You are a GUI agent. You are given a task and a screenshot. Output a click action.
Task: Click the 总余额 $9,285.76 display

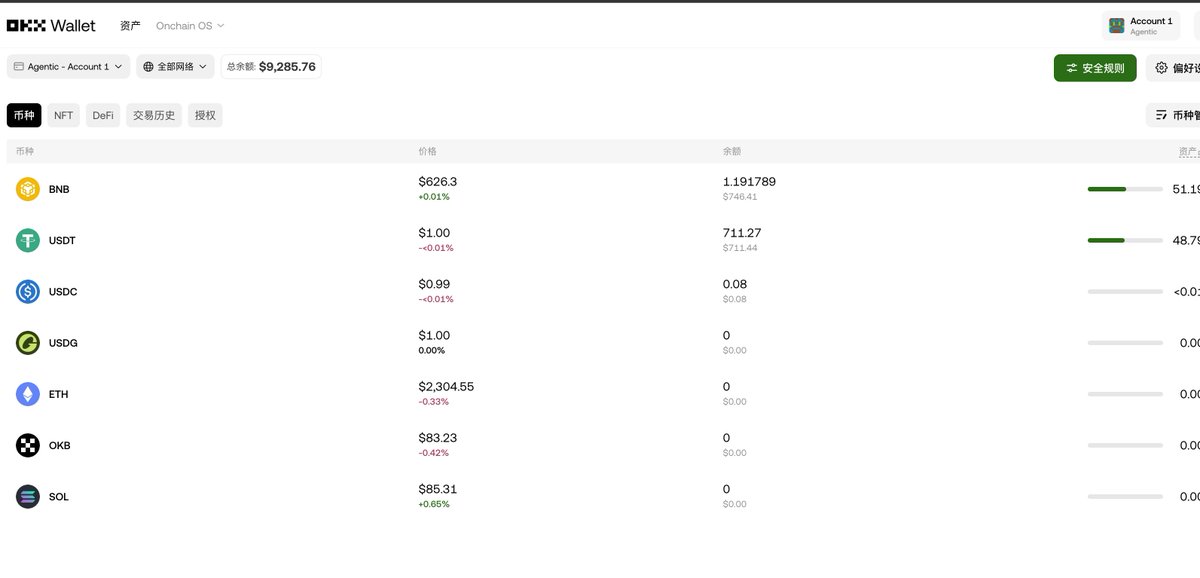click(x=271, y=67)
